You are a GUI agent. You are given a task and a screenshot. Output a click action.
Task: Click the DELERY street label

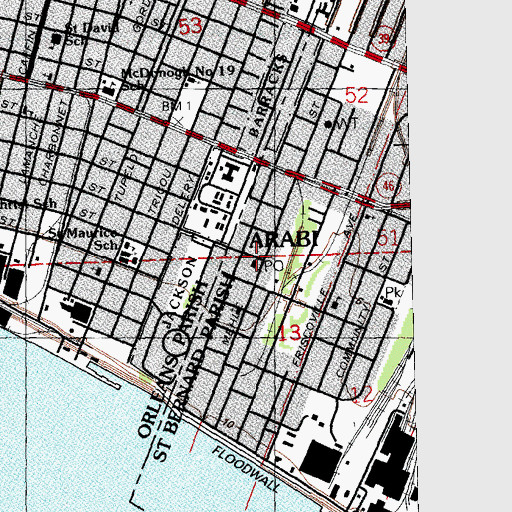[183, 199]
